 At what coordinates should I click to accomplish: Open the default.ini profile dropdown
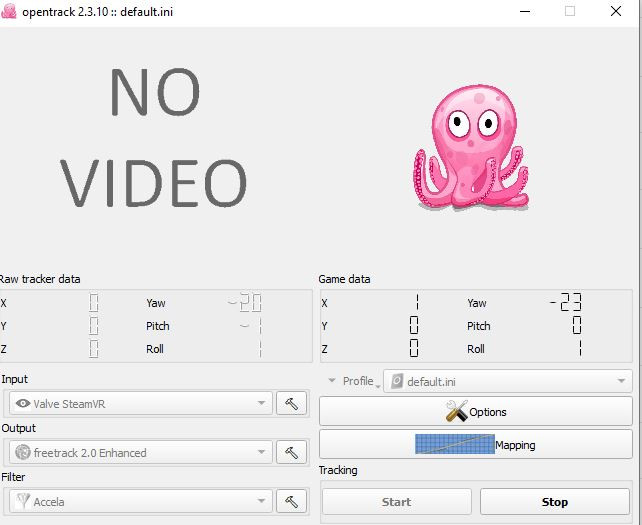point(508,381)
